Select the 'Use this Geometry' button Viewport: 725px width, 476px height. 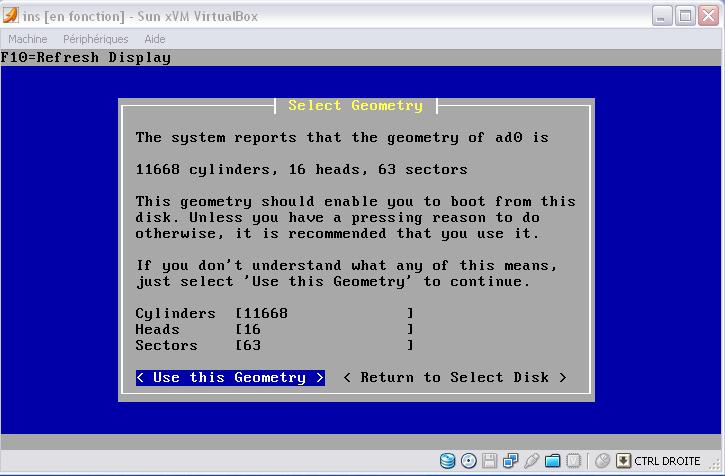point(230,378)
